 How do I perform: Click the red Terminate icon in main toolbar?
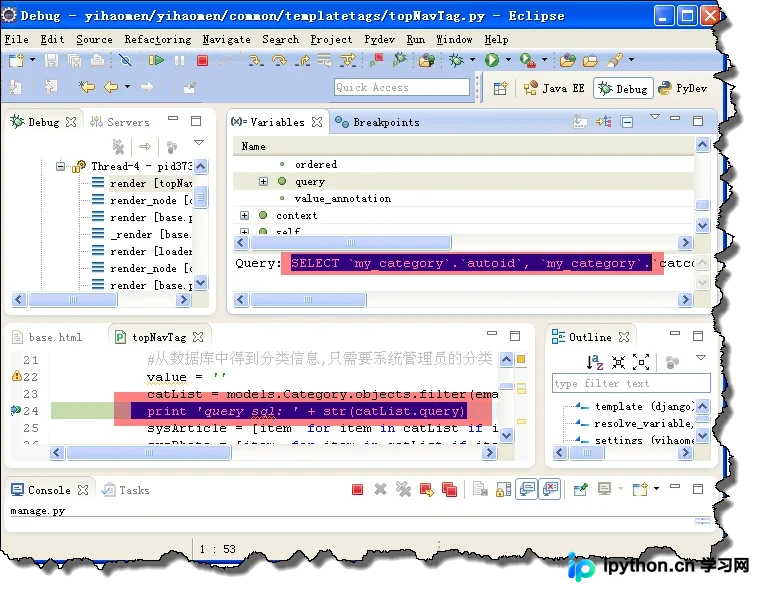(202, 60)
